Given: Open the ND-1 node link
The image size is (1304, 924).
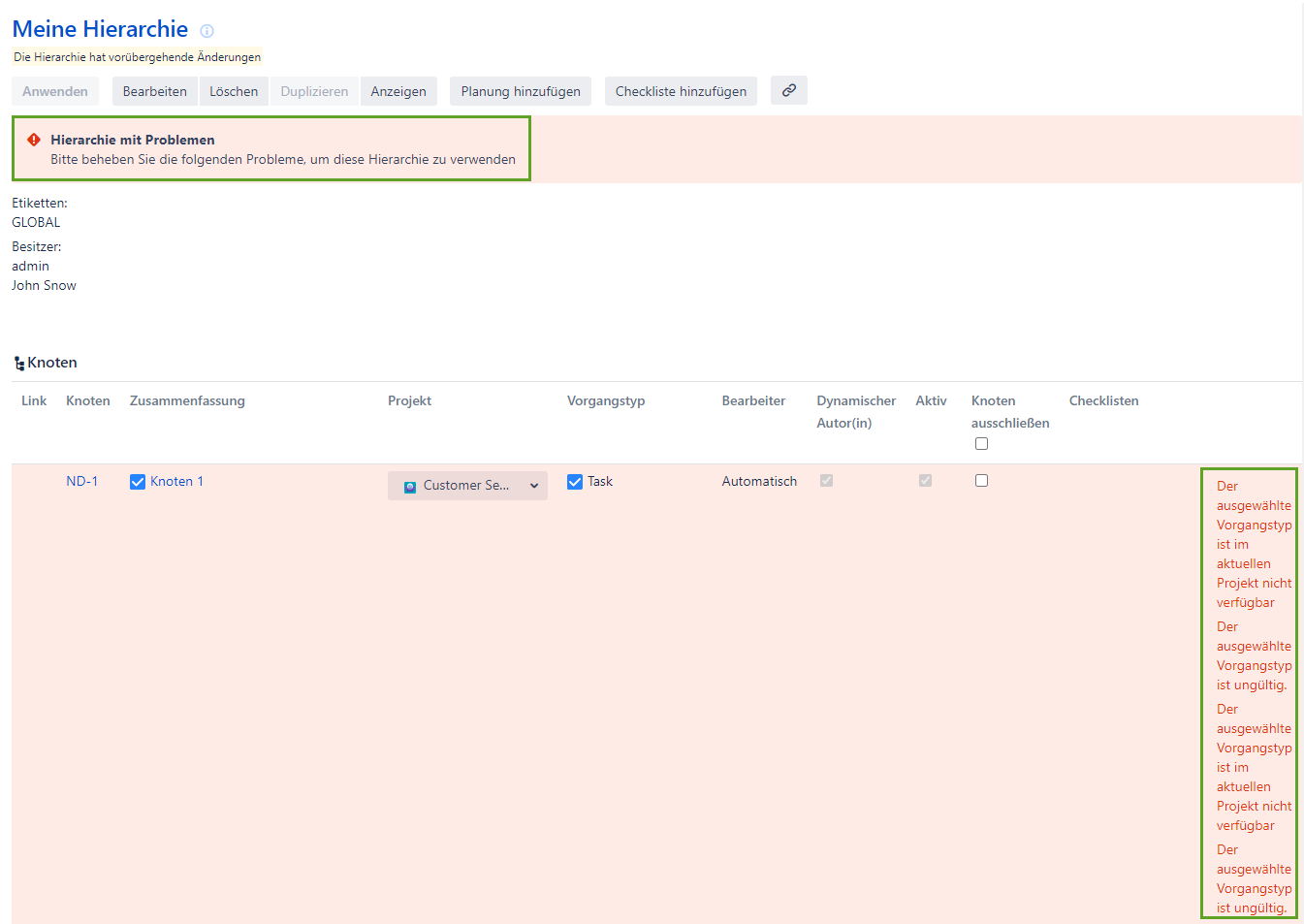Looking at the screenshot, I should 82,482.
